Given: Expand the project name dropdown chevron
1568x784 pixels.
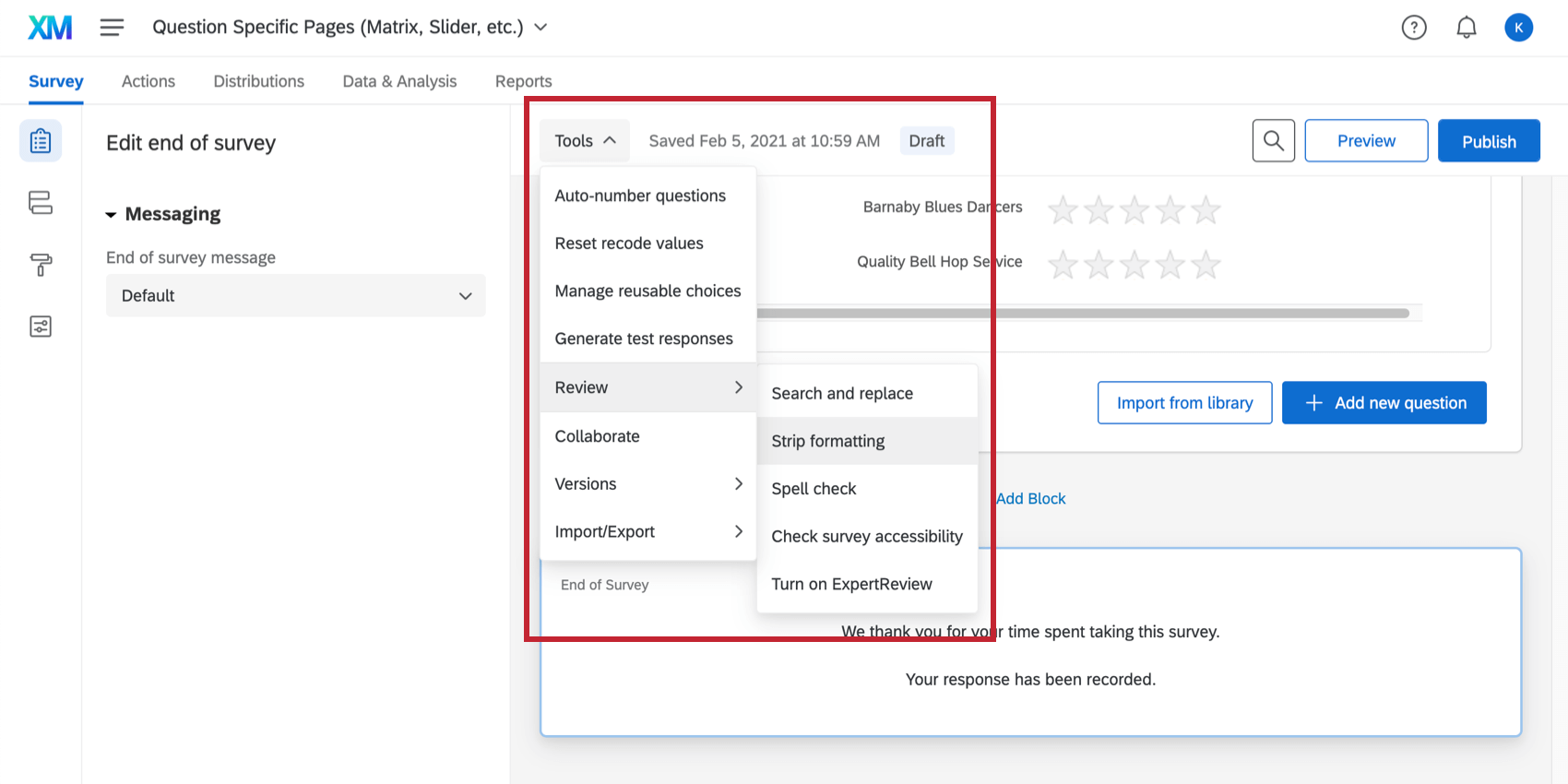Looking at the screenshot, I should 540,28.
